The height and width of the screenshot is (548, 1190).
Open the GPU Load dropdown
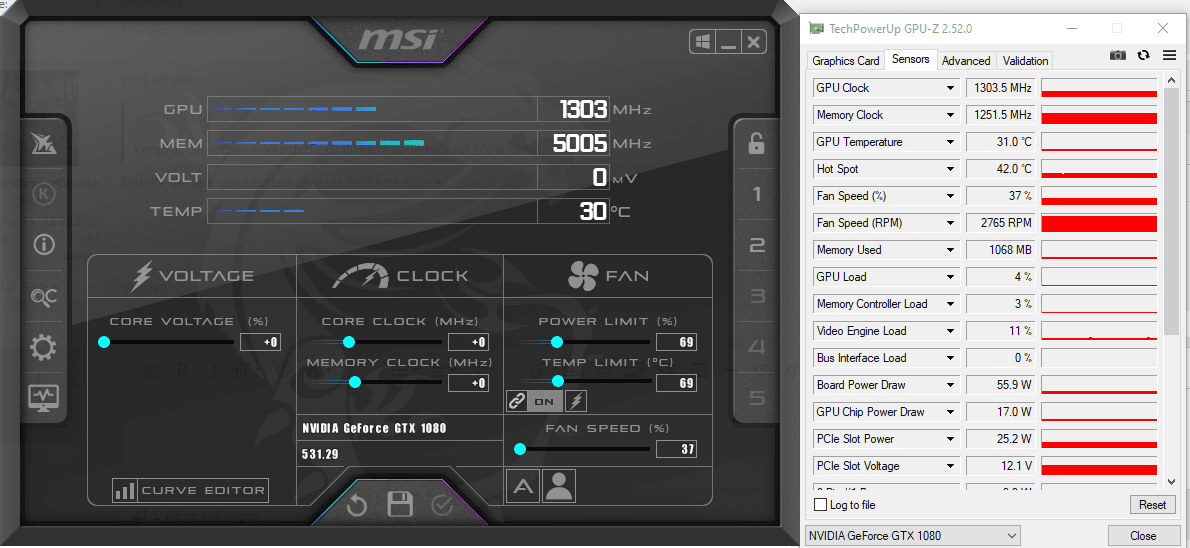(950, 277)
